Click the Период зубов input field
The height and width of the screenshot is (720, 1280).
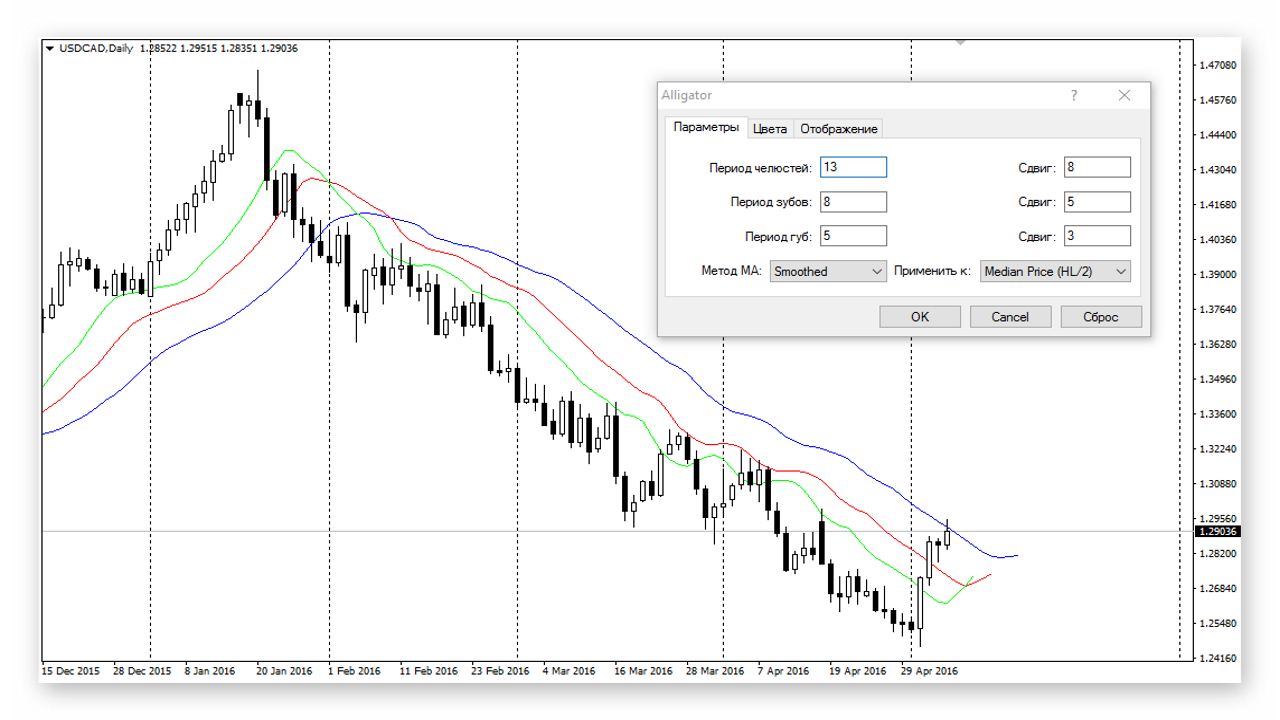pyautogui.click(x=853, y=202)
